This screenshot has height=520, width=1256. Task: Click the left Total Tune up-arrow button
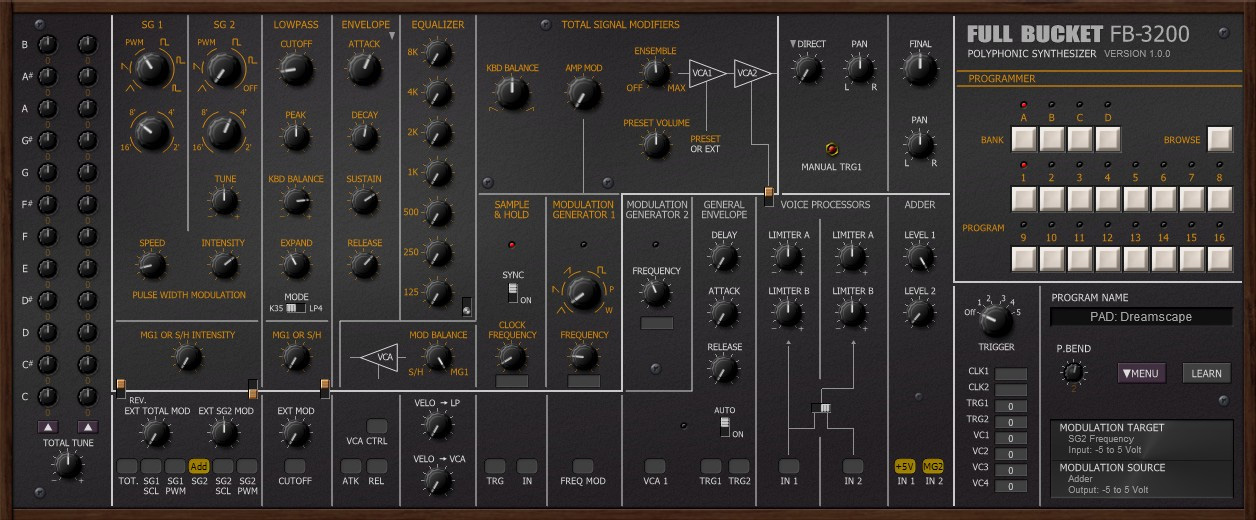48,427
